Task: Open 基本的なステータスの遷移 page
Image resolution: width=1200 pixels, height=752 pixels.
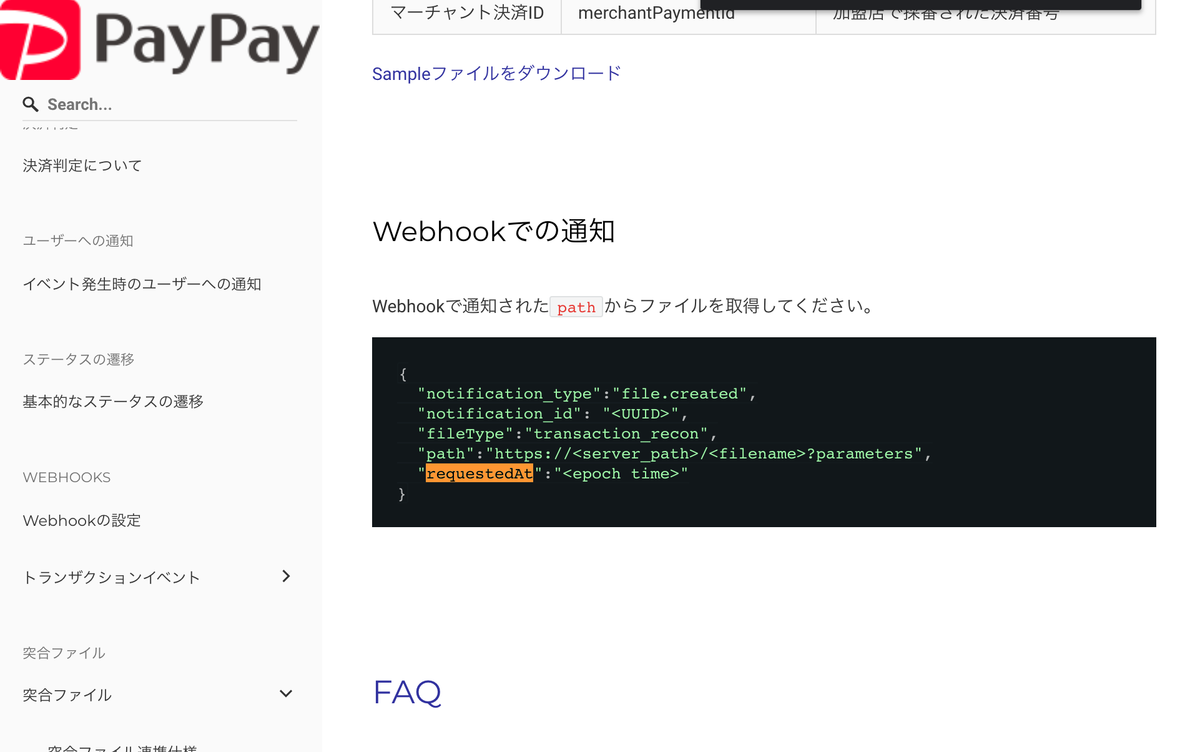Action: tap(111, 400)
